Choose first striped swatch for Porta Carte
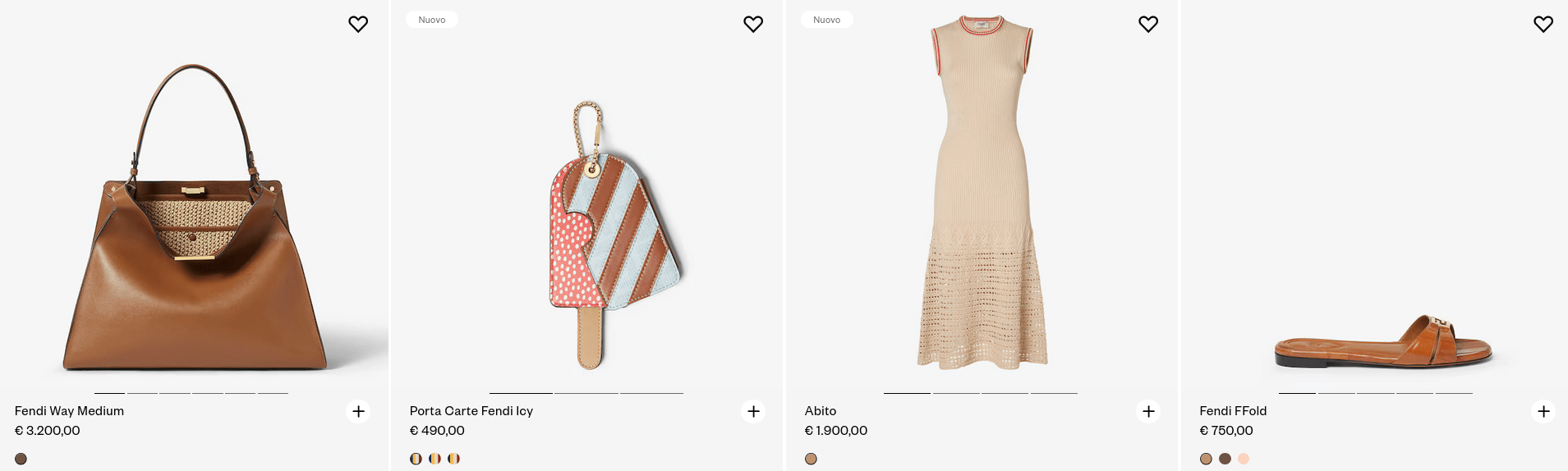 coord(416,459)
